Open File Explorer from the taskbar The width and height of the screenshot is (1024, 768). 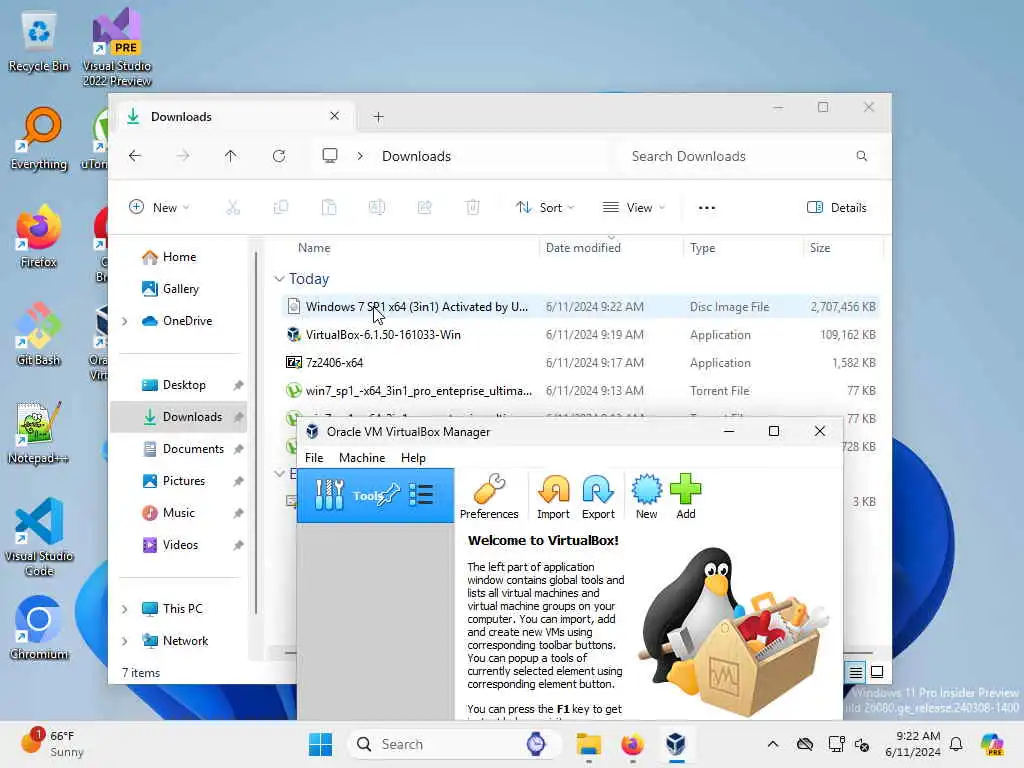tap(588, 744)
